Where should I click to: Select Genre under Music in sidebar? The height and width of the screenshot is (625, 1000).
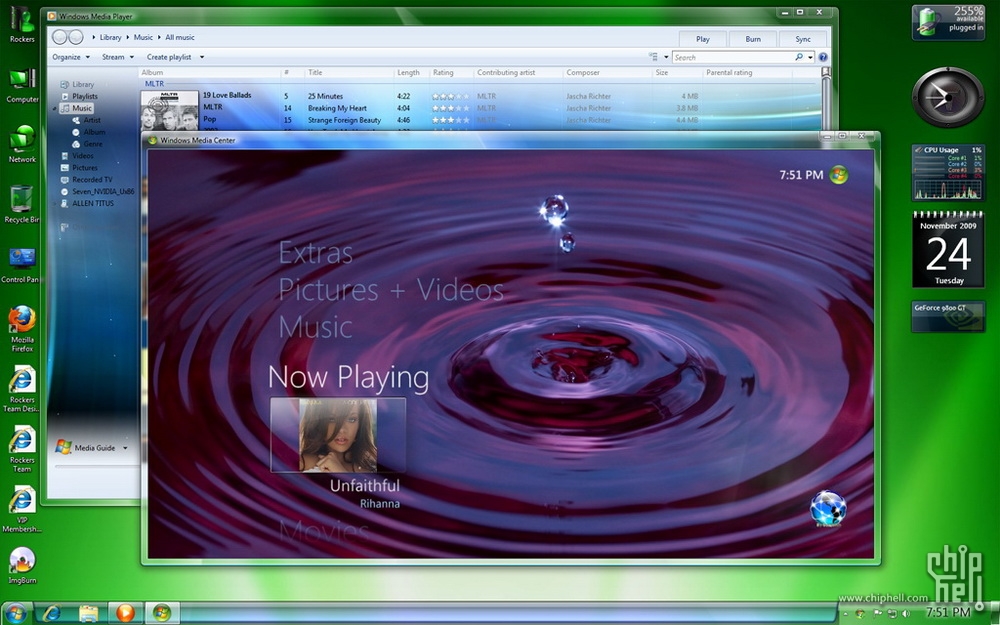92,144
